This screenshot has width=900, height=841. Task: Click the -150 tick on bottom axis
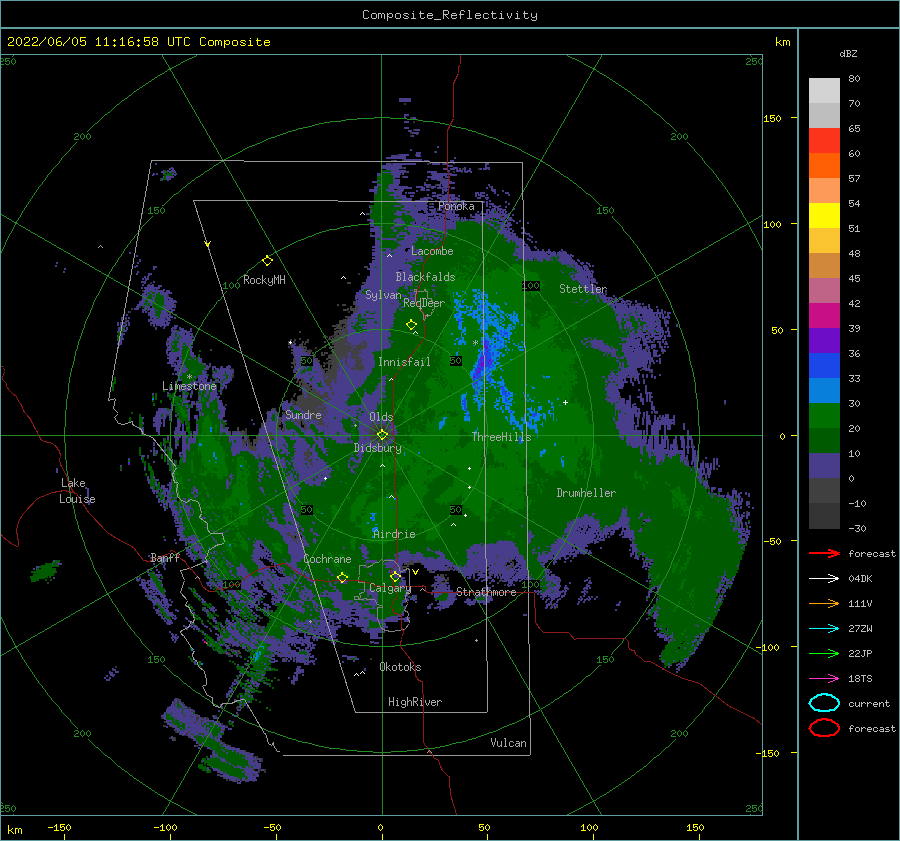(x=59, y=827)
